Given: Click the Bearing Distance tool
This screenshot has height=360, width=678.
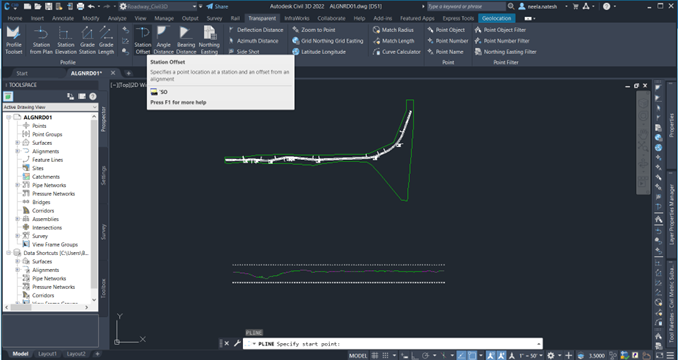Looking at the screenshot, I should pyautogui.click(x=186, y=40).
